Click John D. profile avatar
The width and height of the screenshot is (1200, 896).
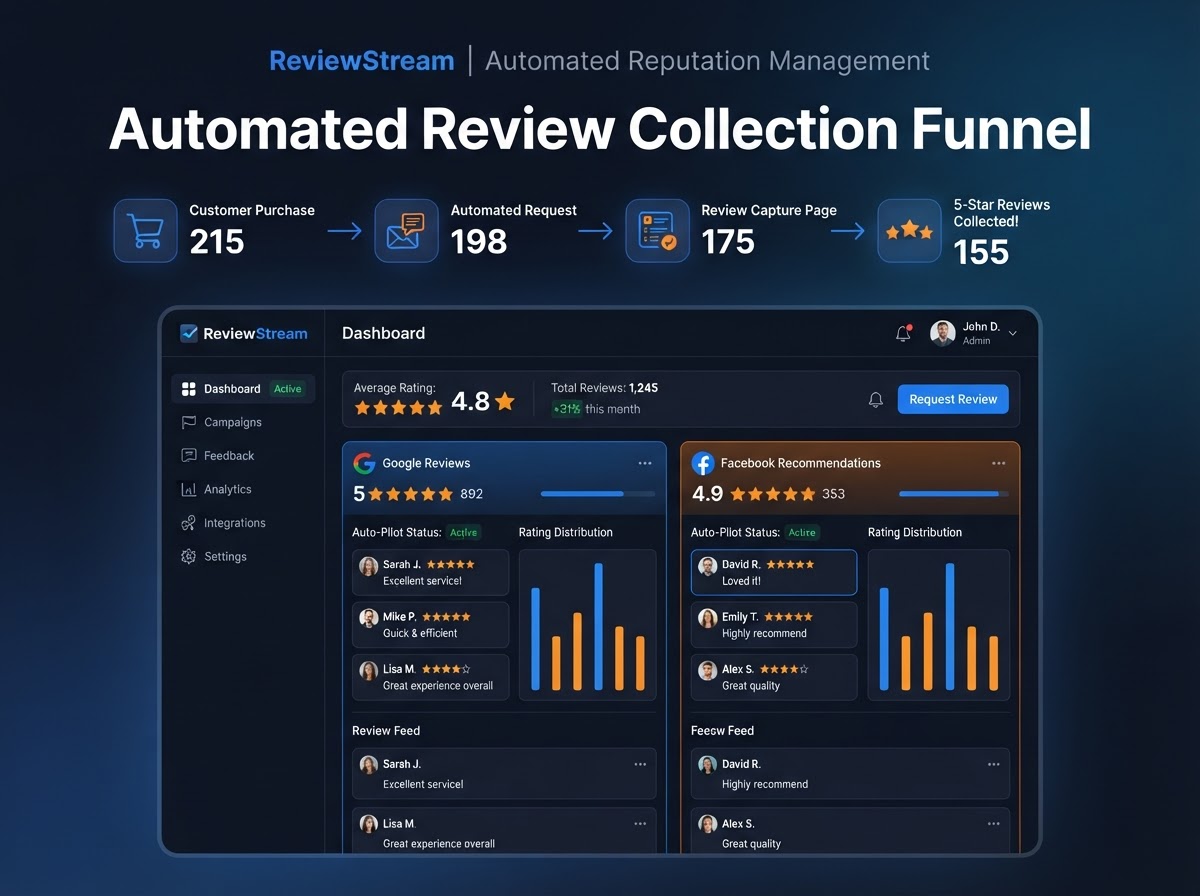(942, 333)
